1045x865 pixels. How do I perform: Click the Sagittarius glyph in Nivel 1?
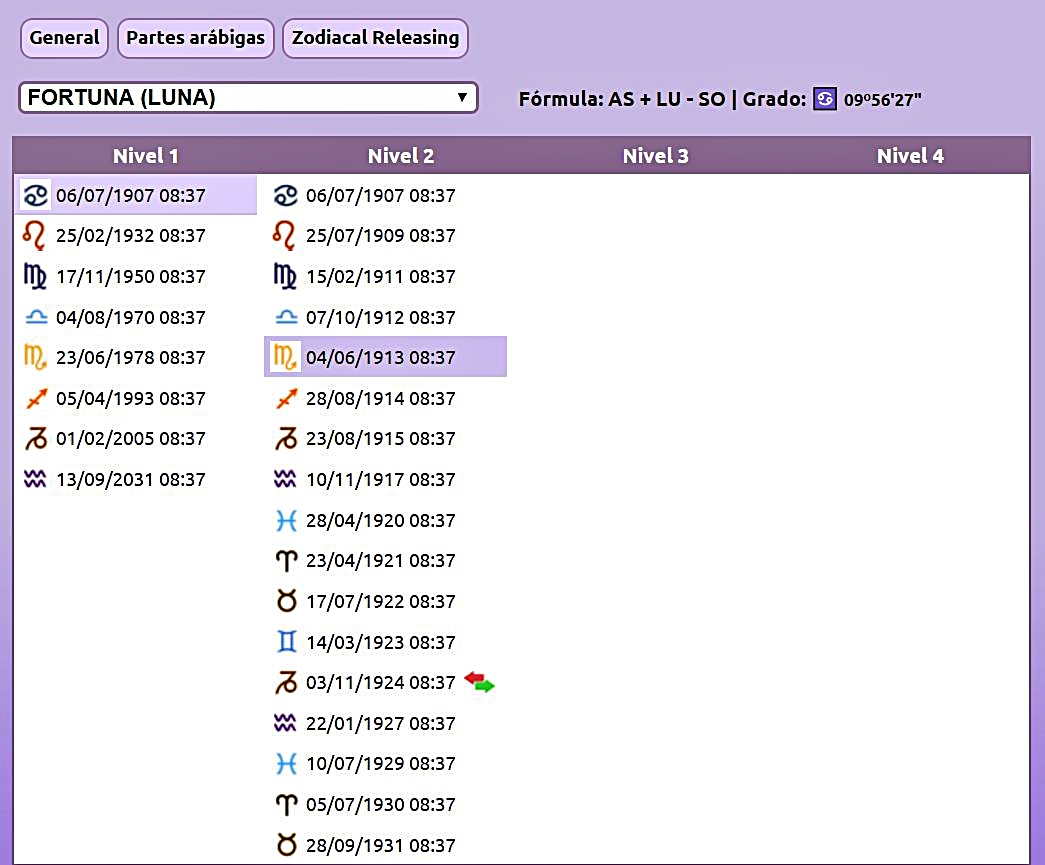[35, 399]
